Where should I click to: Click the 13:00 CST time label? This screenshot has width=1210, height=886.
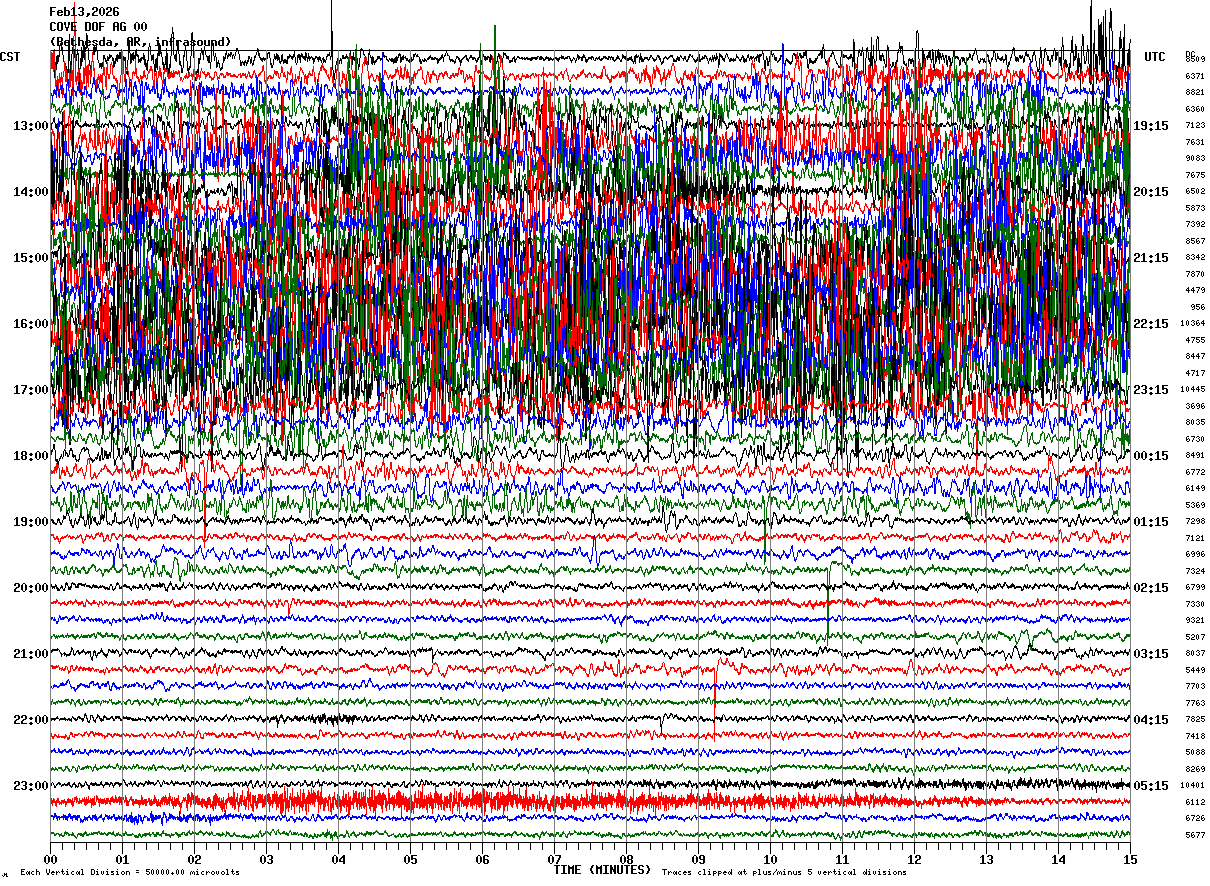click(x=31, y=126)
